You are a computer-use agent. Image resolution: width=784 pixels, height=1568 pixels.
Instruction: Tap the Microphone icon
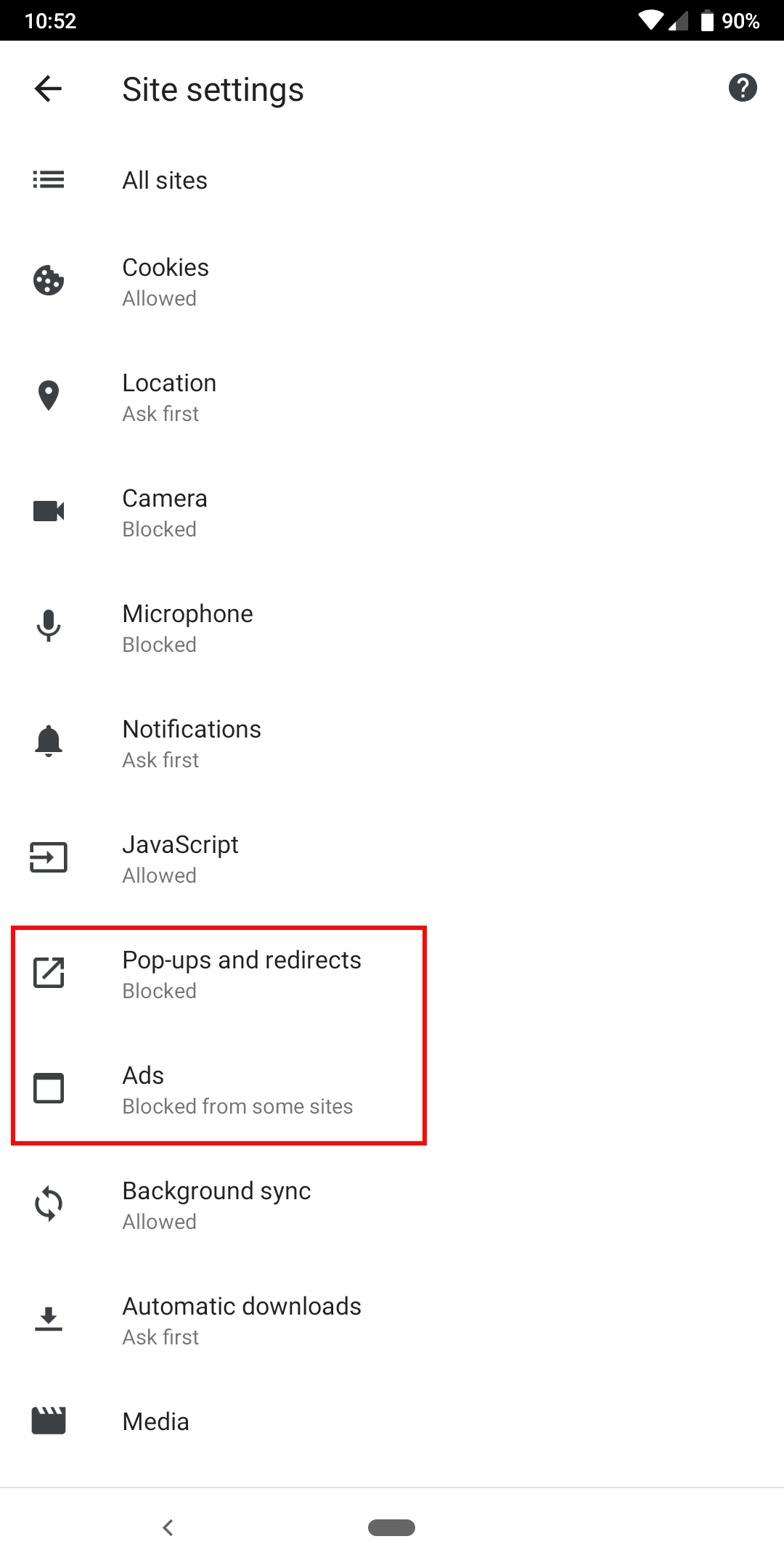coord(49,626)
